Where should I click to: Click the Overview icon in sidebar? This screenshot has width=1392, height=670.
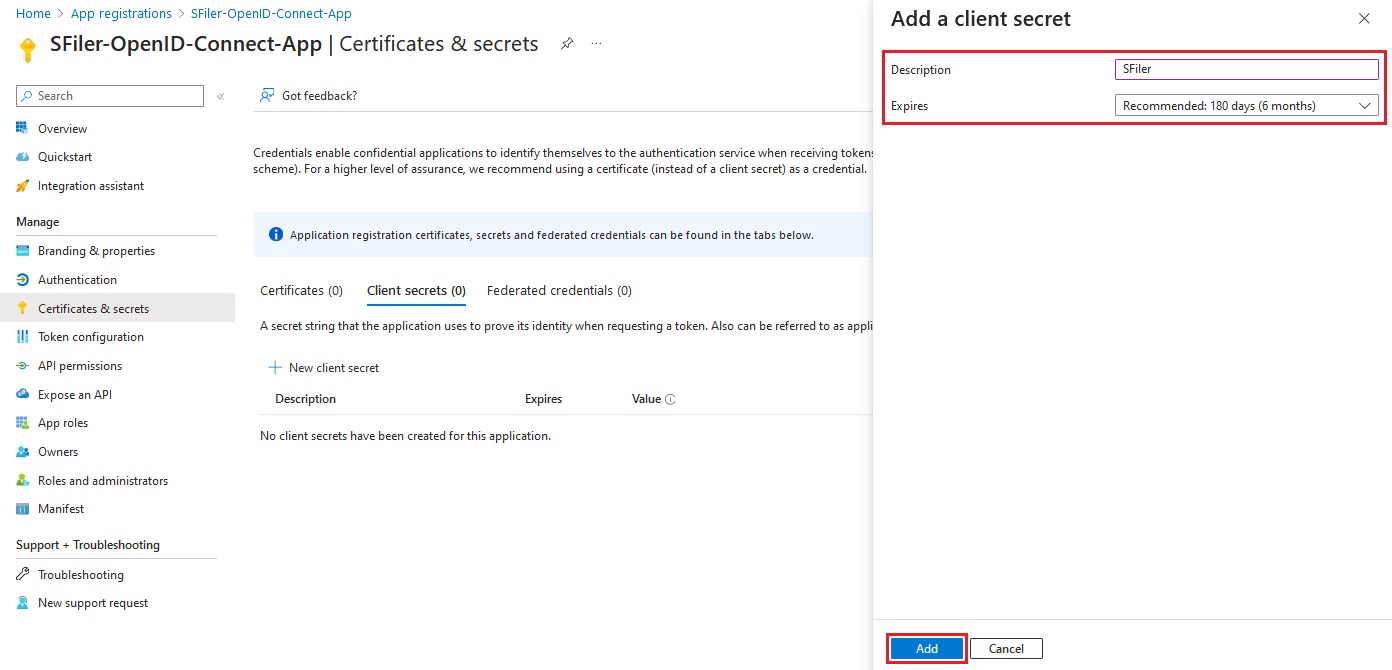point(22,129)
